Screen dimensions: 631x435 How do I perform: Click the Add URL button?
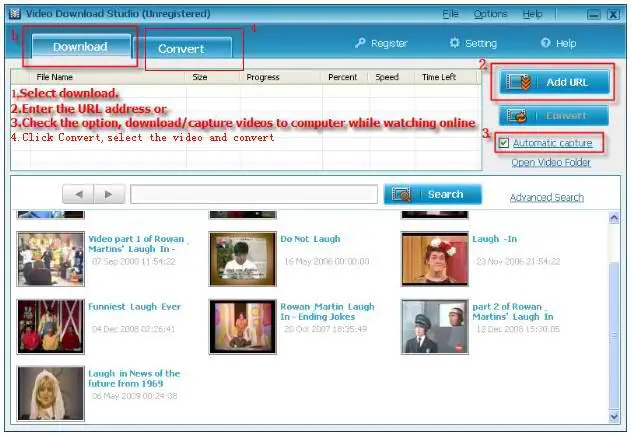click(x=554, y=82)
